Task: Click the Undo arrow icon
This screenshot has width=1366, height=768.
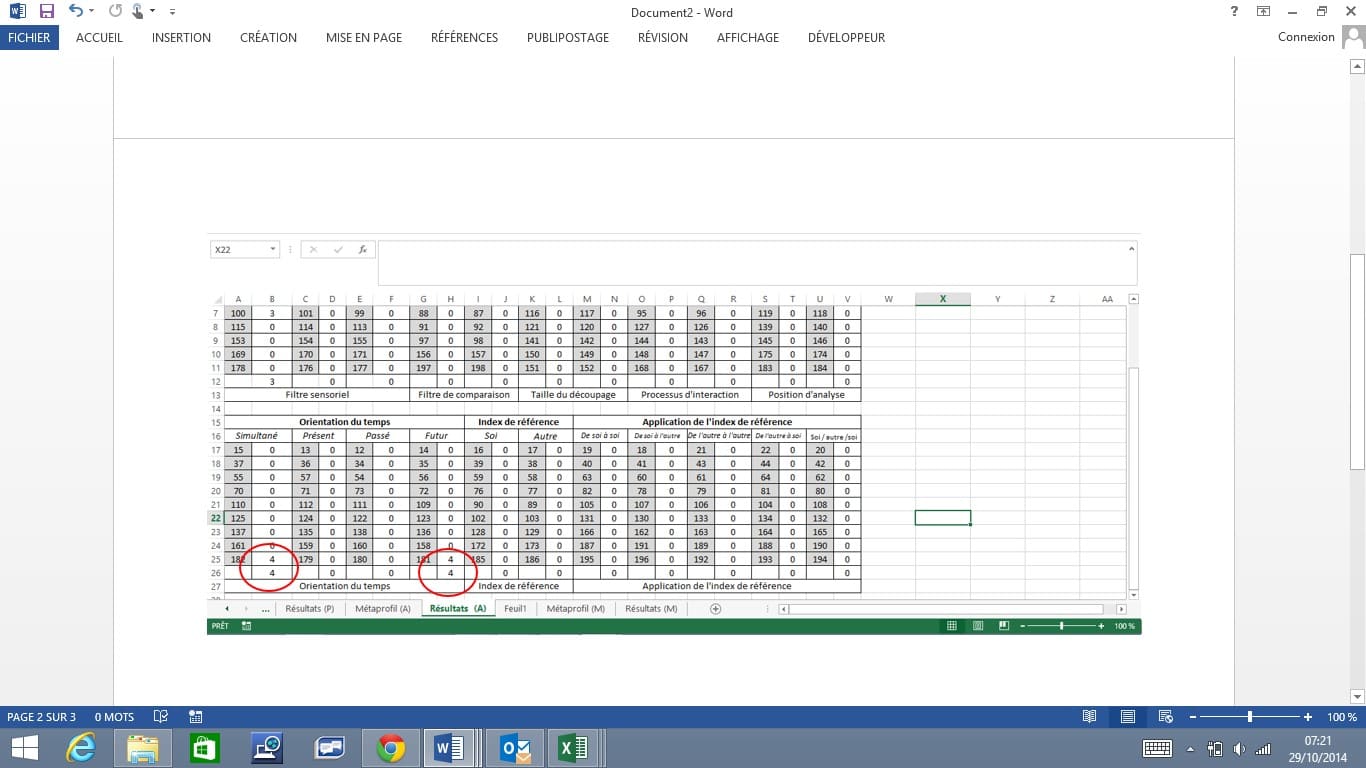Action: (75, 12)
